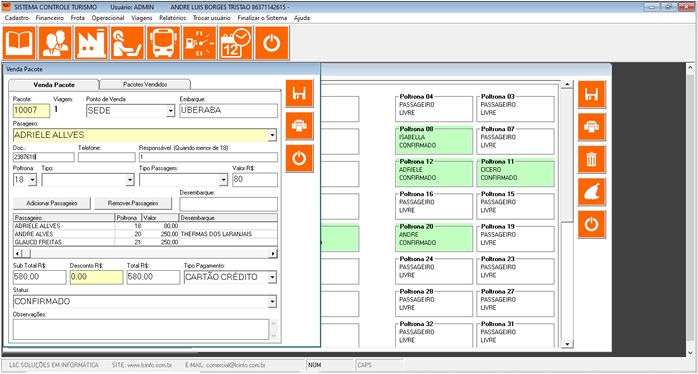Select seat Poltrona 27
Viewport: 698px width, 374px height.
pos(515,304)
